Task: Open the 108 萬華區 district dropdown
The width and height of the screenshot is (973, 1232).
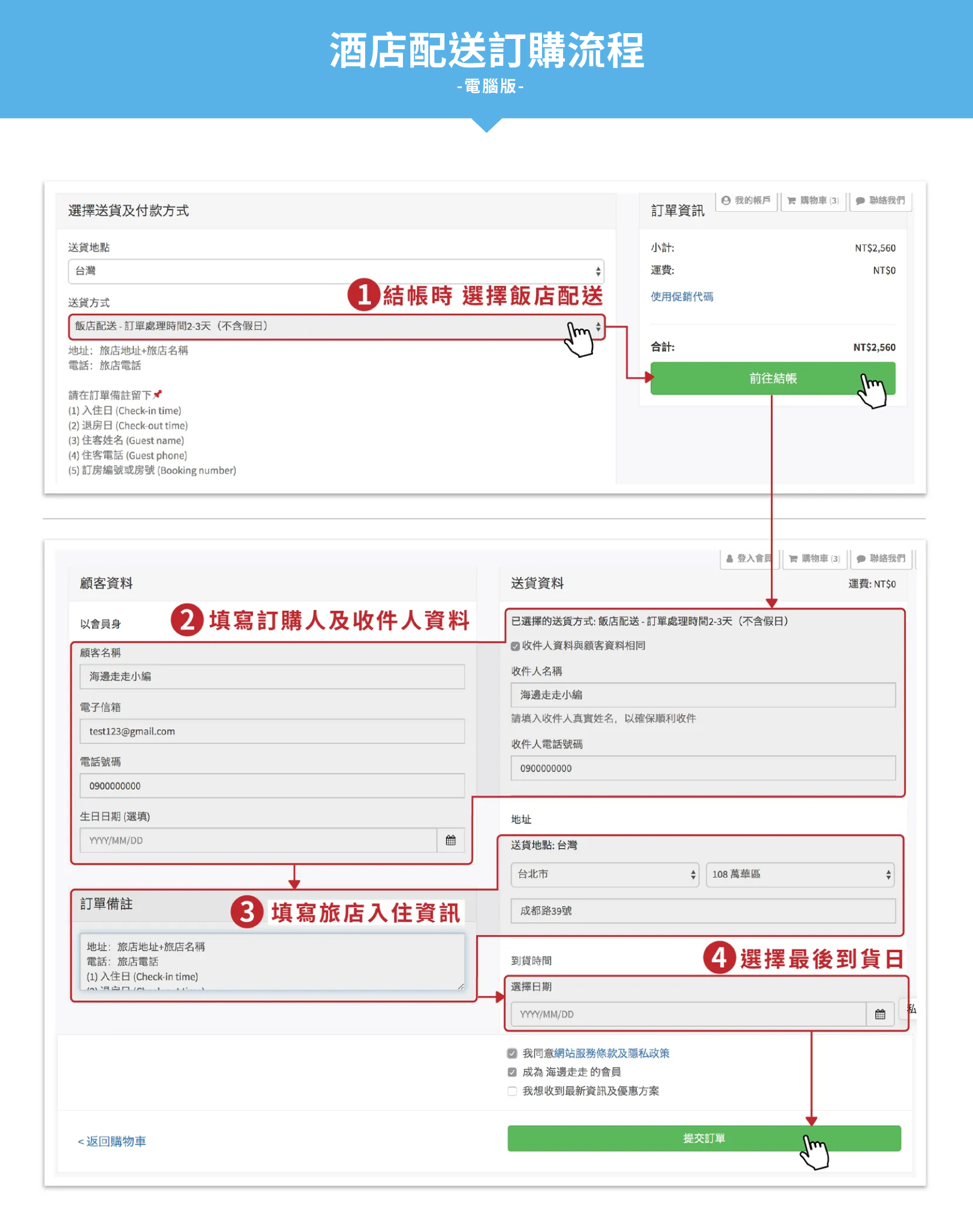Action: (x=800, y=875)
